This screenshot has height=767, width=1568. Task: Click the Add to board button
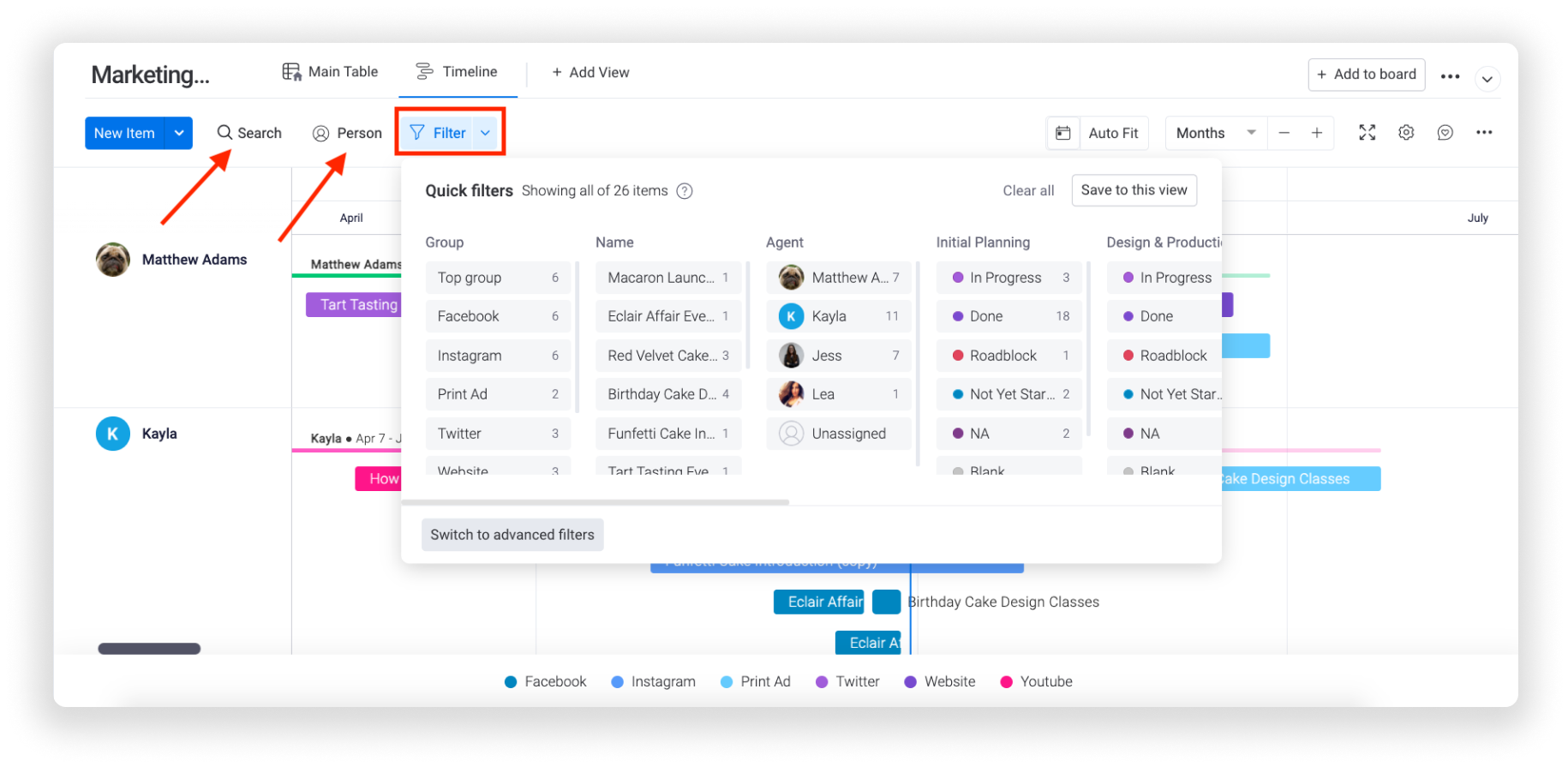point(1366,75)
